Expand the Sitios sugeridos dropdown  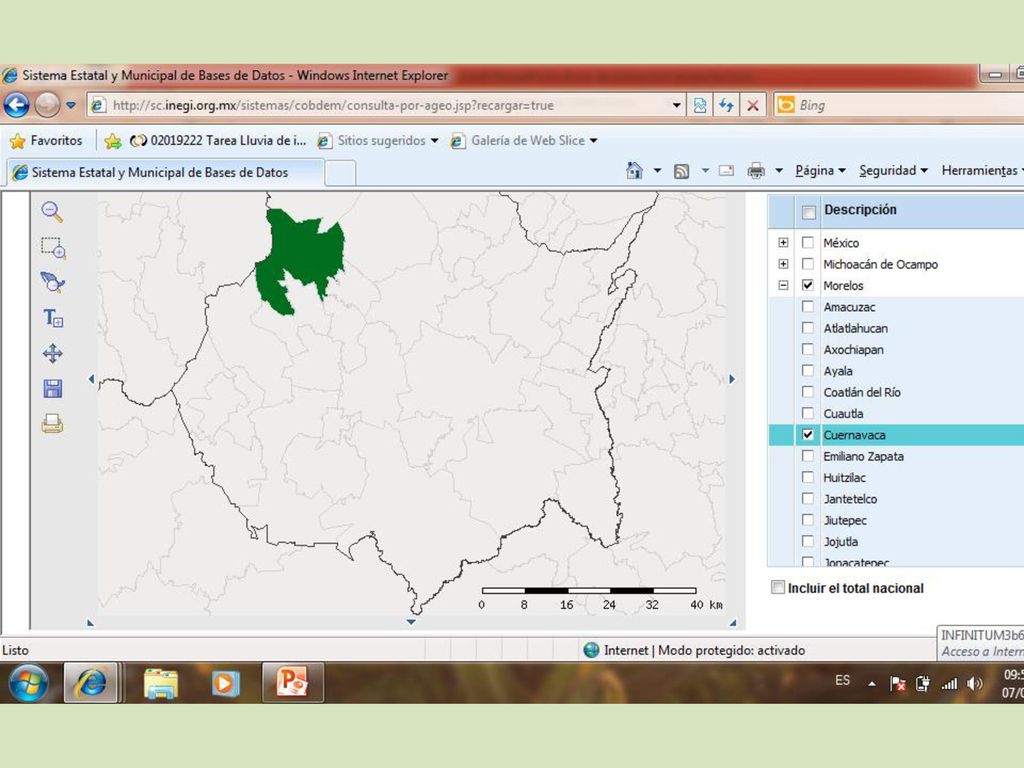[434, 140]
